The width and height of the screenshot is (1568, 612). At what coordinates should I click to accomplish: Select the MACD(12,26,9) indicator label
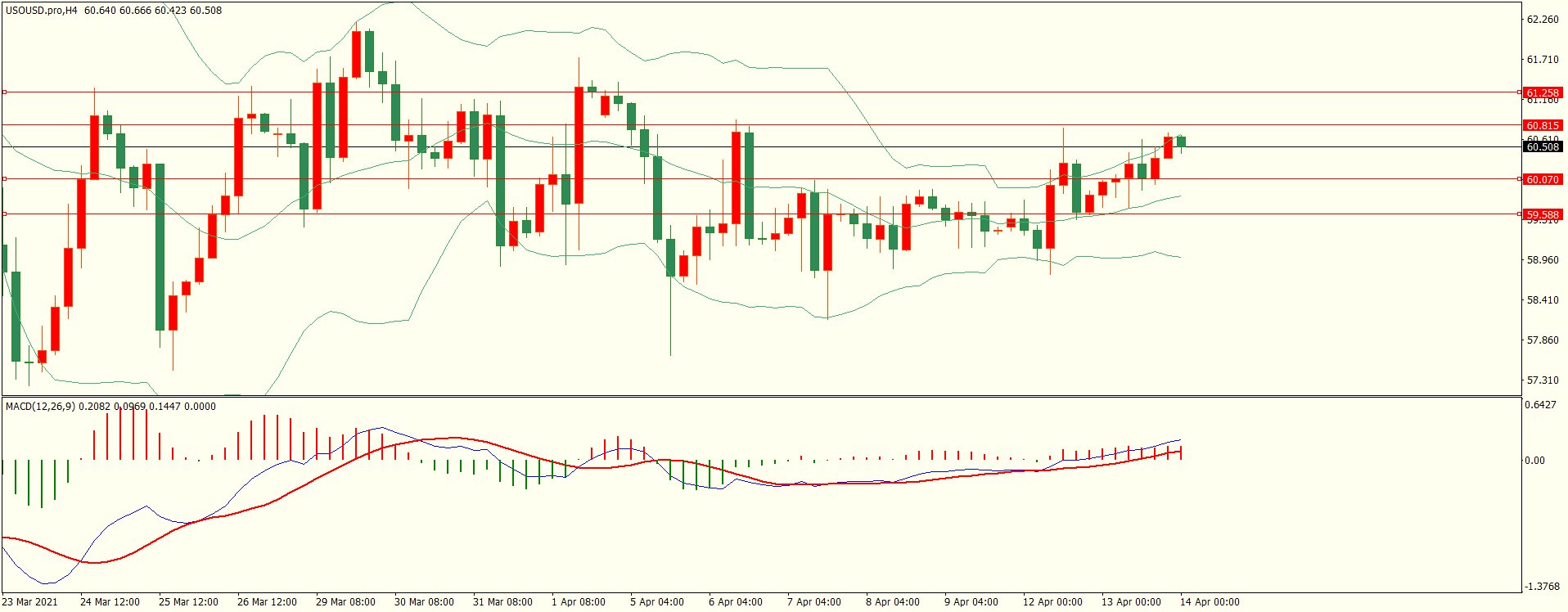click(40, 407)
